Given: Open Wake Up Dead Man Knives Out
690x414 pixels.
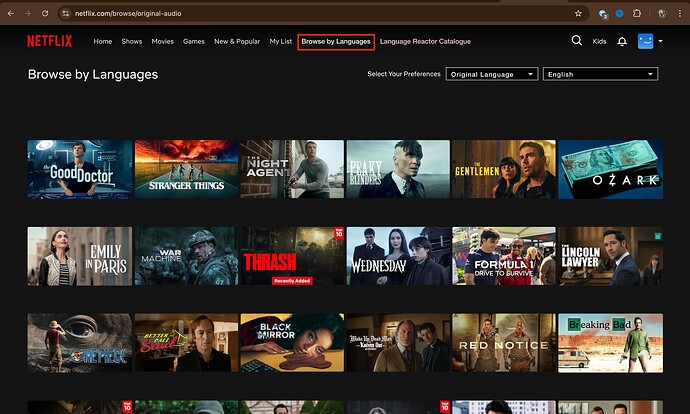Looking at the screenshot, I should (398, 343).
